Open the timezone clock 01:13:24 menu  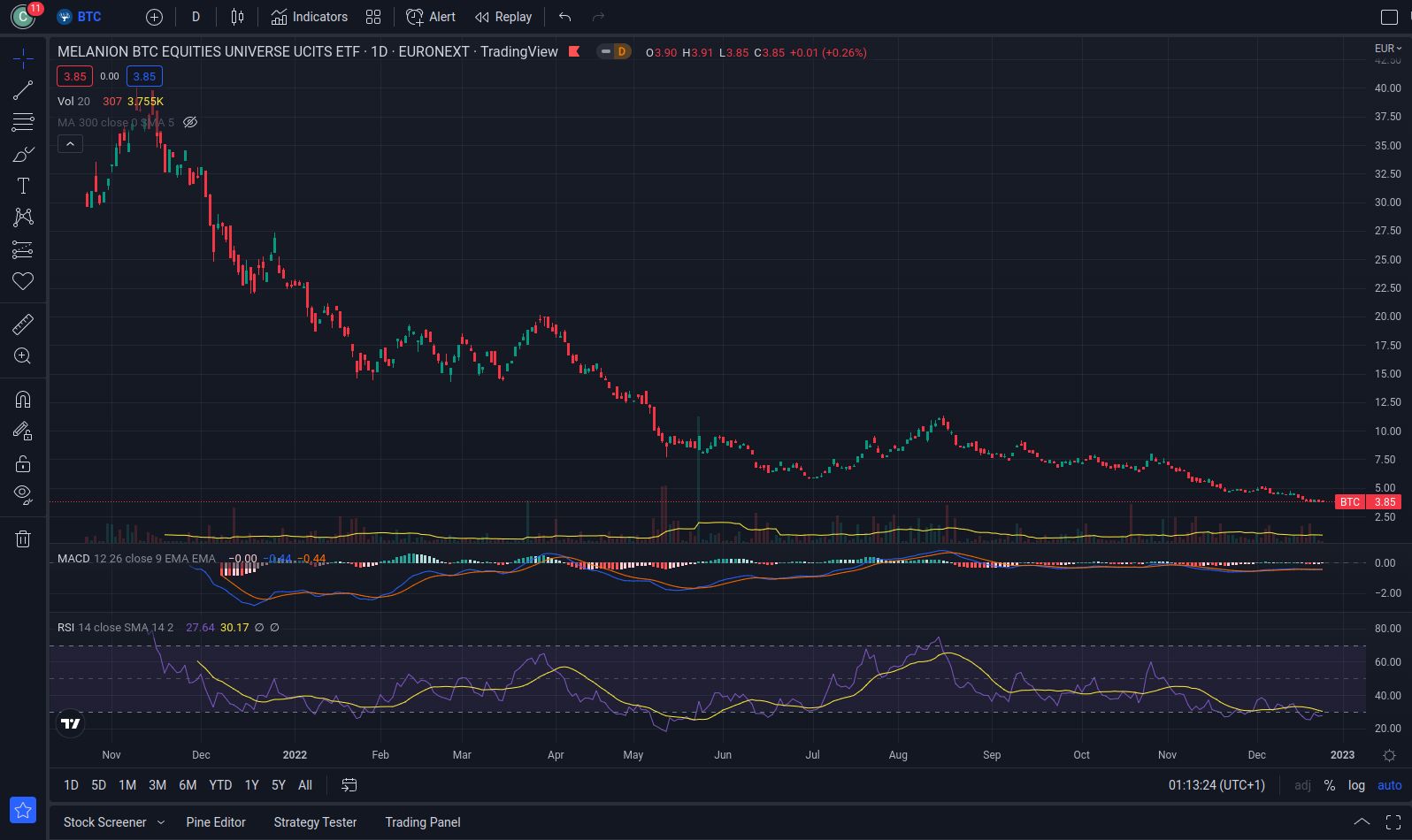pyautogui.click(x=1216, y=785)
